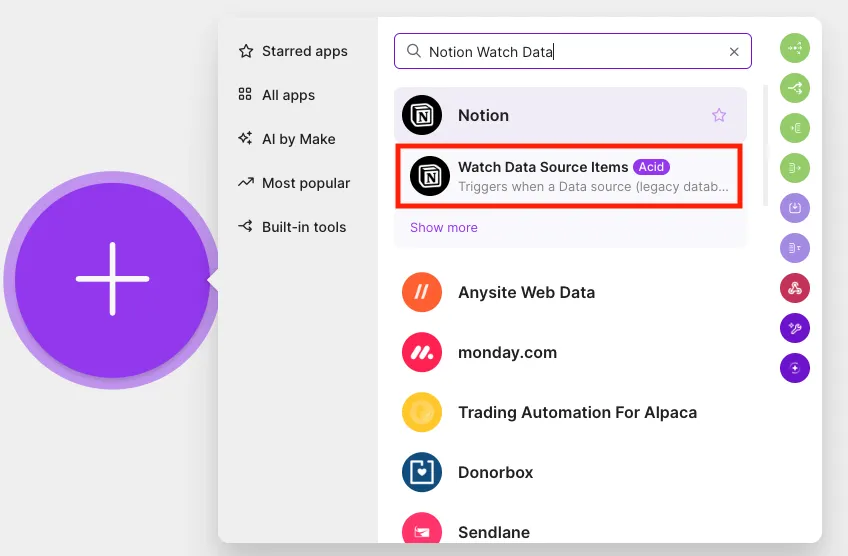Click the large purple plus module button
848x556 pixels.
pos(112,280)
